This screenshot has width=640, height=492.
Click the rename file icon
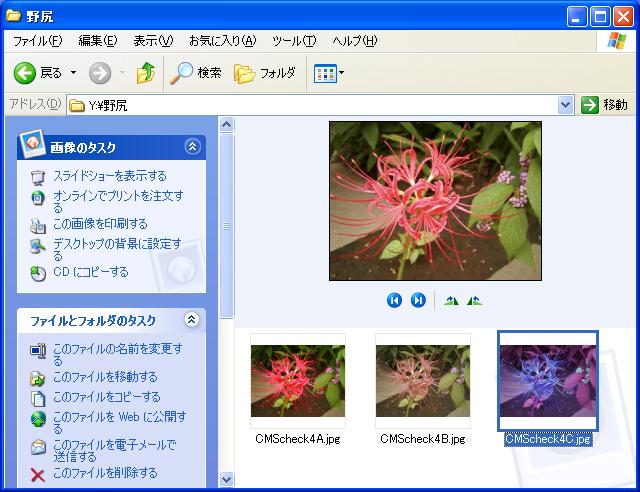[38, 352]
